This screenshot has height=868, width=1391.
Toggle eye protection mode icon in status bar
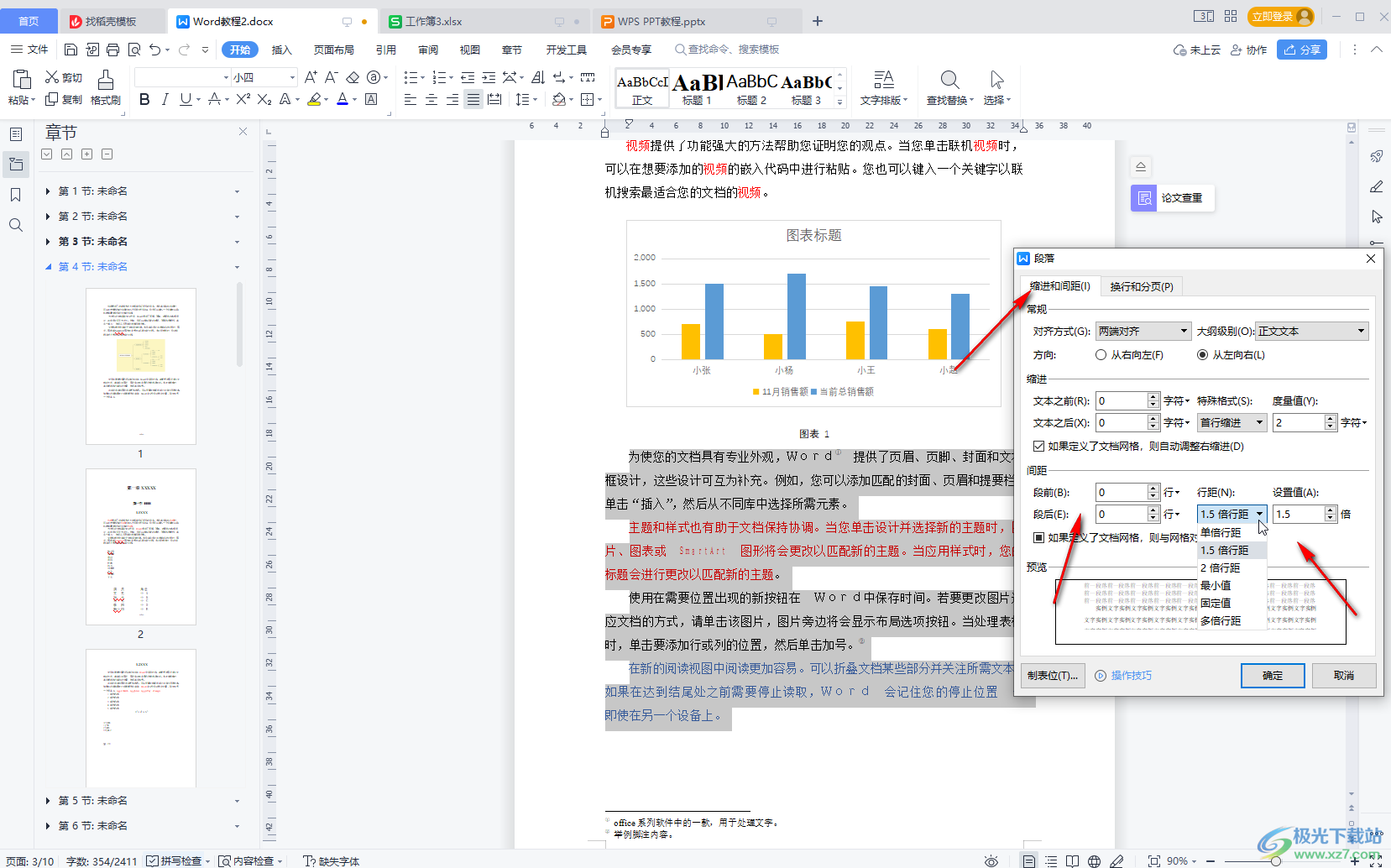991,861
